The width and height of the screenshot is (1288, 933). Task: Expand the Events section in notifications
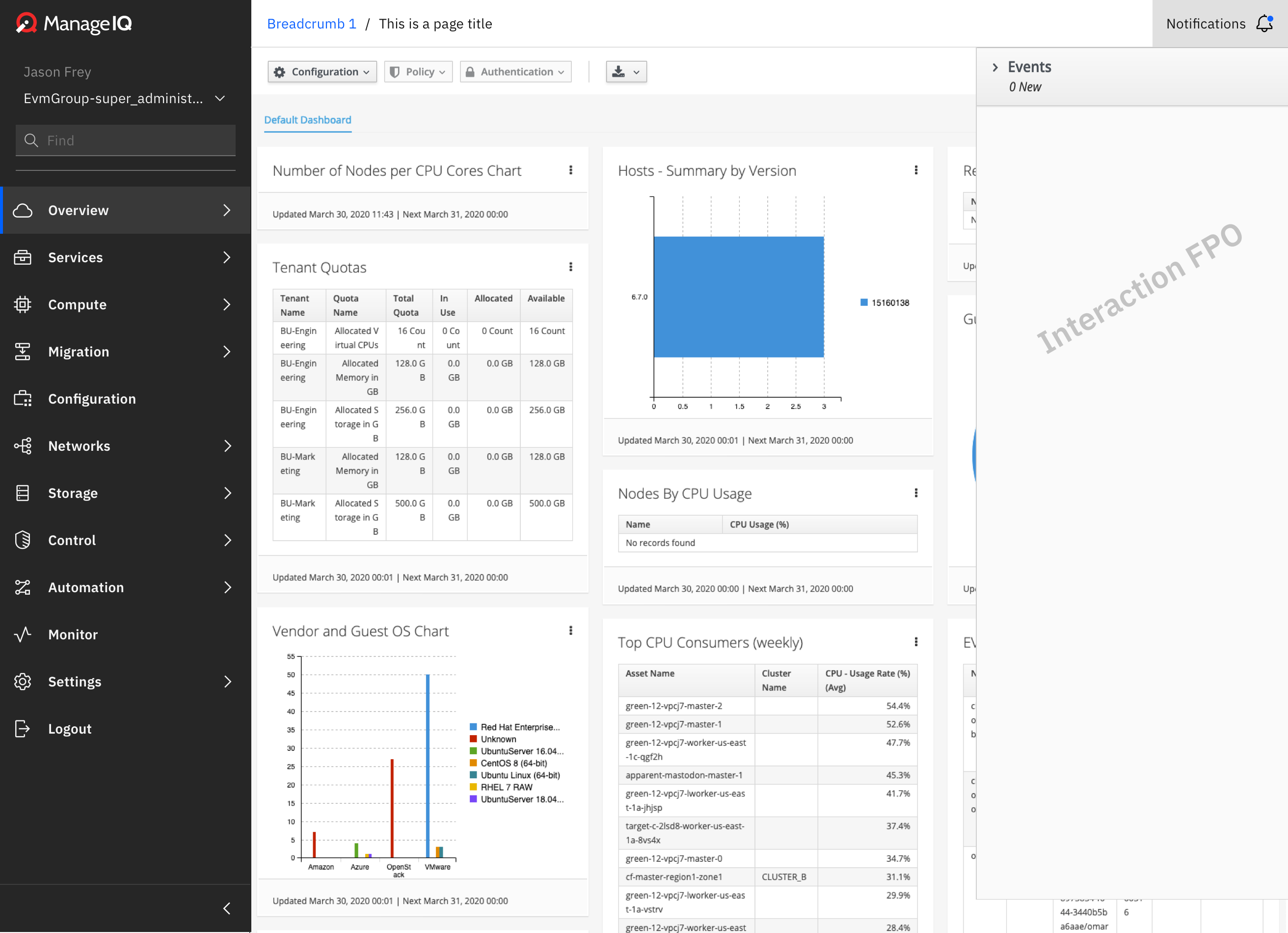point(995,67)
